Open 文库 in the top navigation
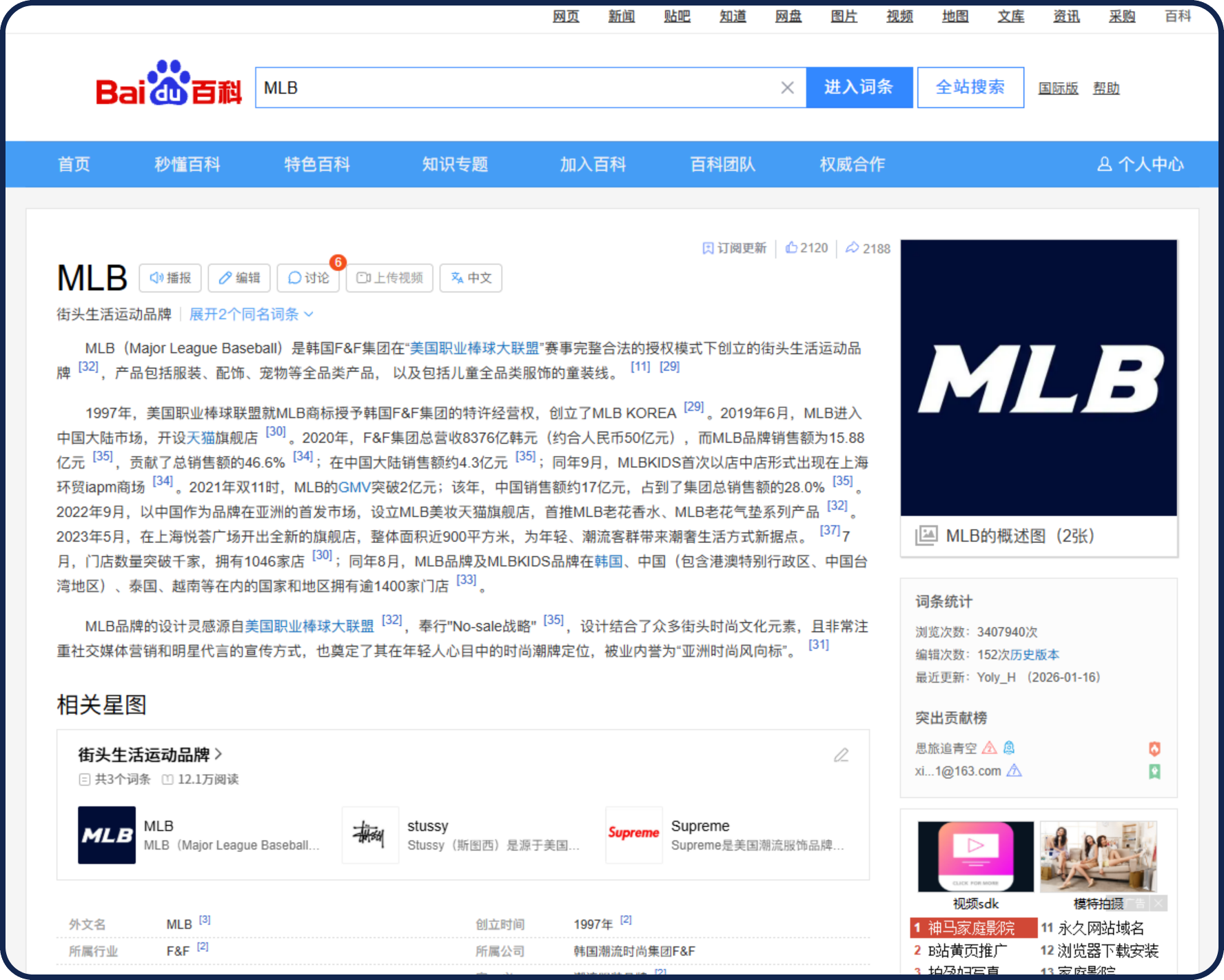Viewport: 1224px width, 980px height. coord(1011,16)
